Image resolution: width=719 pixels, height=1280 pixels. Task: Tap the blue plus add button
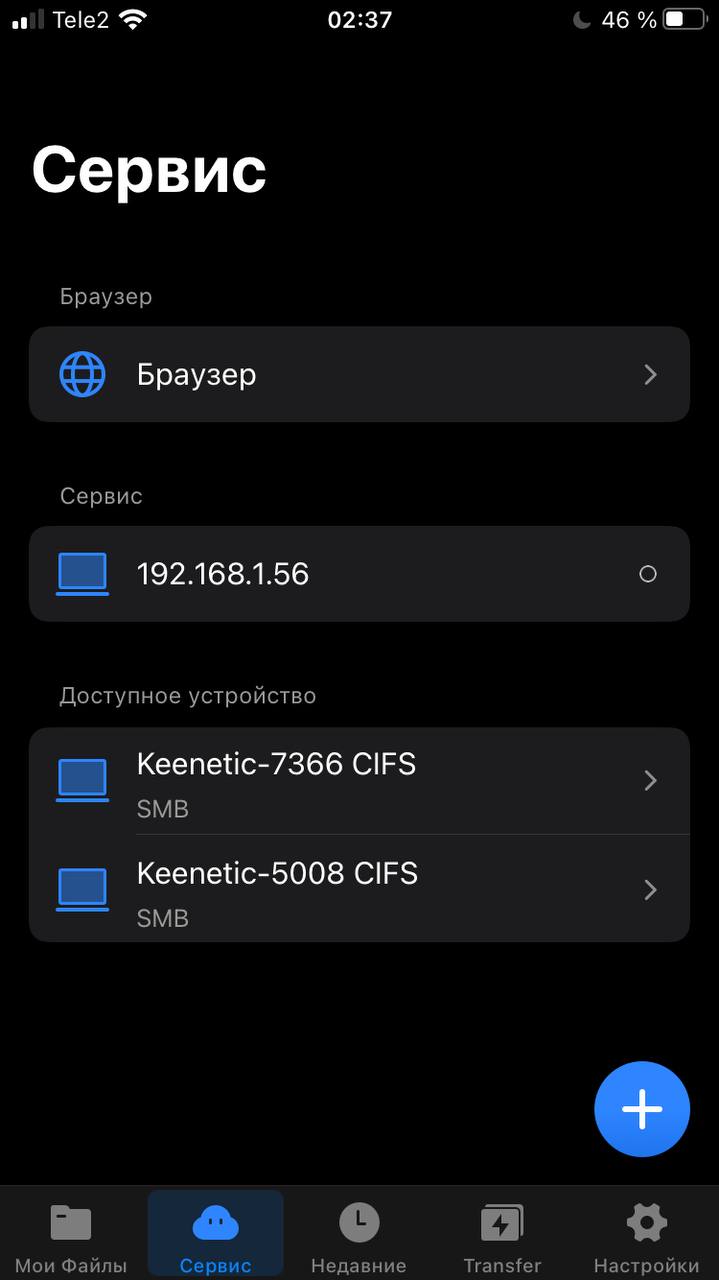click(x=642, y=1109)
